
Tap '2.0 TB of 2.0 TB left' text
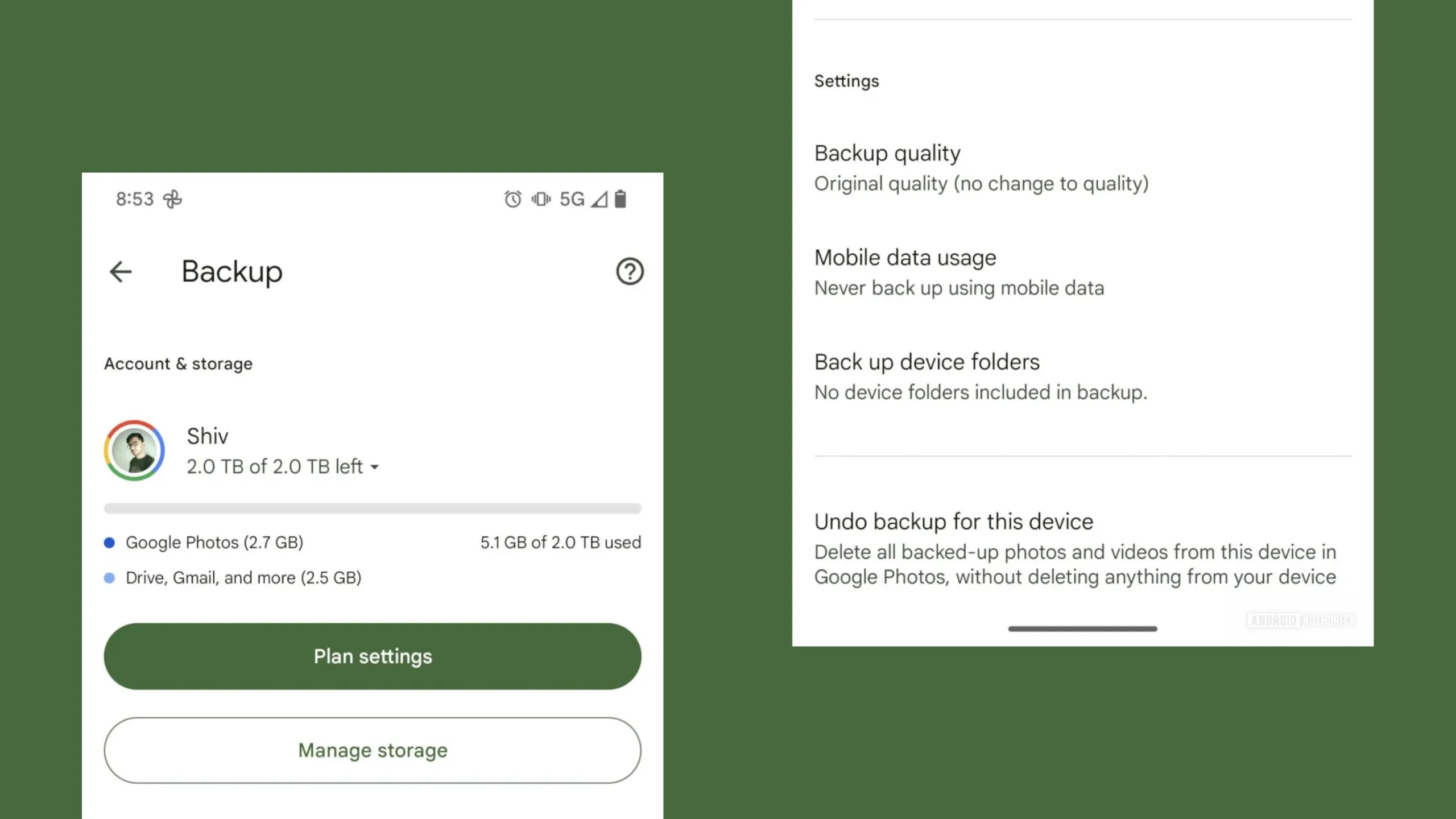(x=275, y=467)
